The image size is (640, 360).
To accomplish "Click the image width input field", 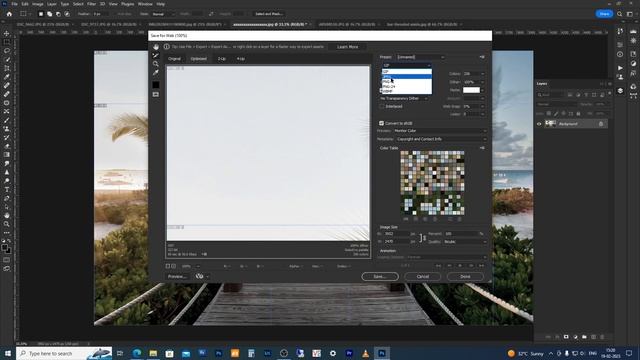I will [397, 234].
